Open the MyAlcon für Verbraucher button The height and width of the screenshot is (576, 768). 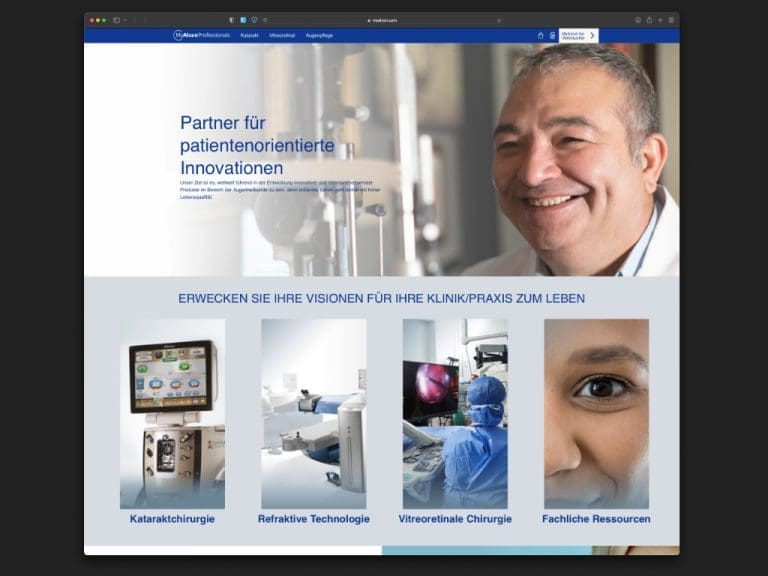[x=579, y=35]
